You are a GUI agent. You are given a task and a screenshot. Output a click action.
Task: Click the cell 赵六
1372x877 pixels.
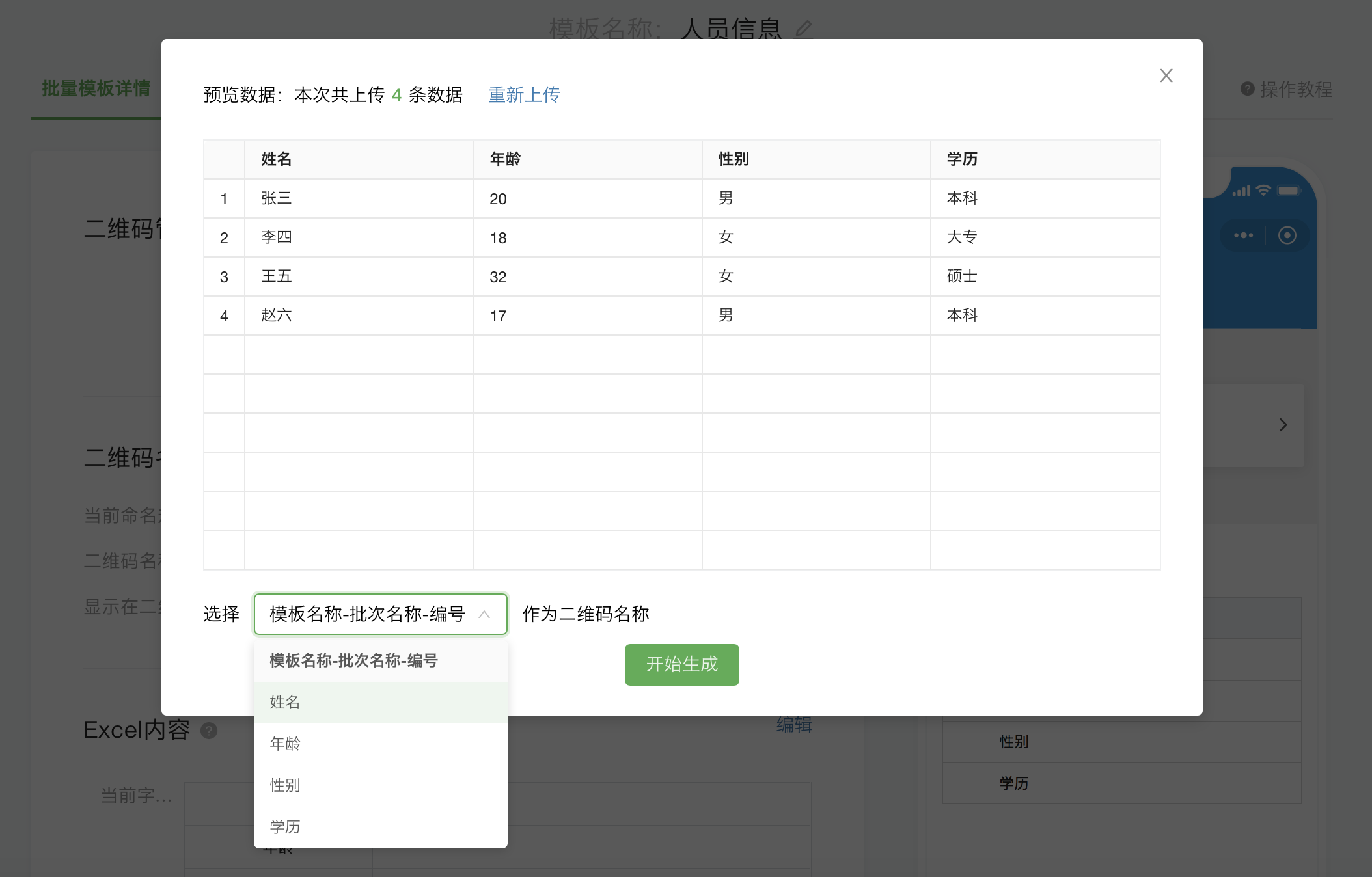pyautogui.click(x=359, y=316)
